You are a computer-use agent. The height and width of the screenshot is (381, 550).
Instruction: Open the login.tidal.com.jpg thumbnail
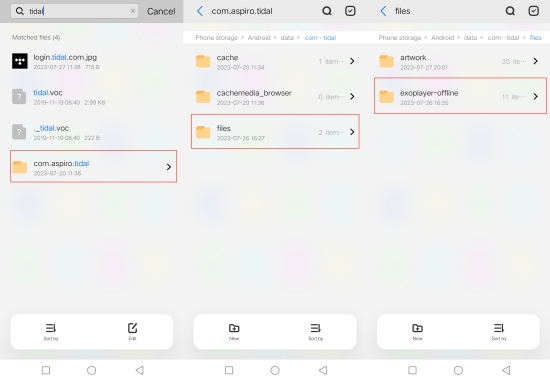(20, 61)
